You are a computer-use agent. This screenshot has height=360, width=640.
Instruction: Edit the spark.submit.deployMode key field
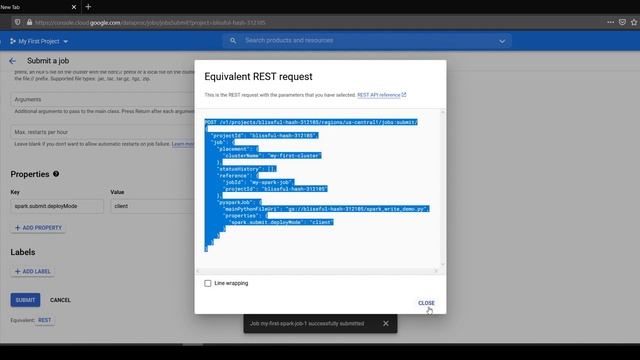click(57, 206)
